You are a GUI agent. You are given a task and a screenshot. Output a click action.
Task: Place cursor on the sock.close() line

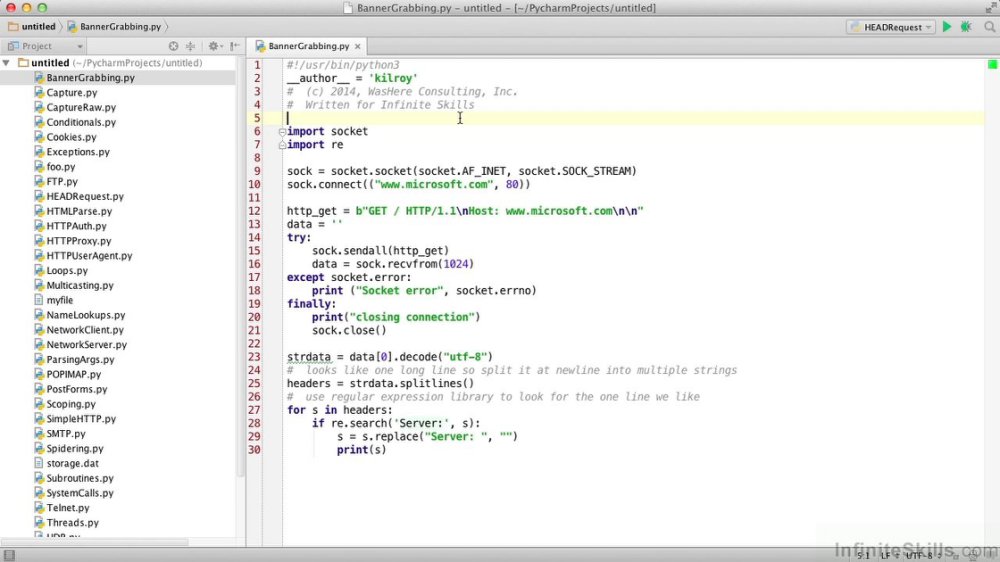coord(349,330)
